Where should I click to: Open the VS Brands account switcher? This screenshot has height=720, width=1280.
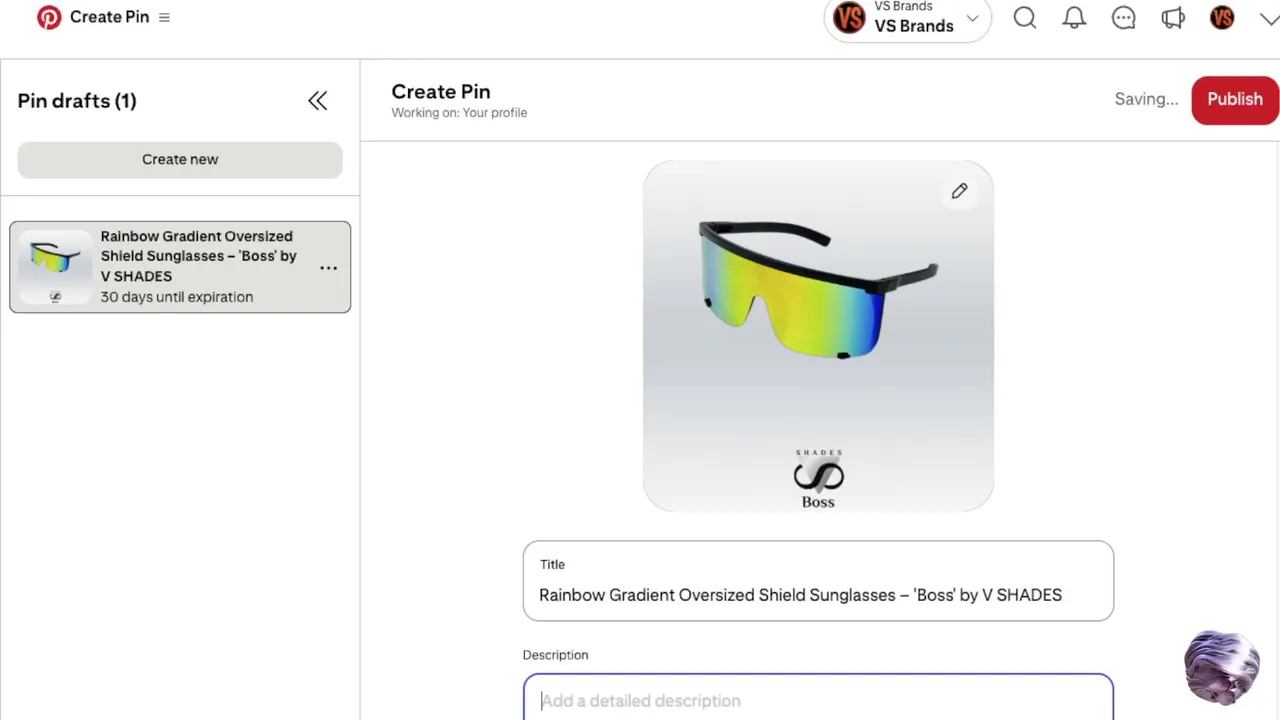(x=908, y=19)
